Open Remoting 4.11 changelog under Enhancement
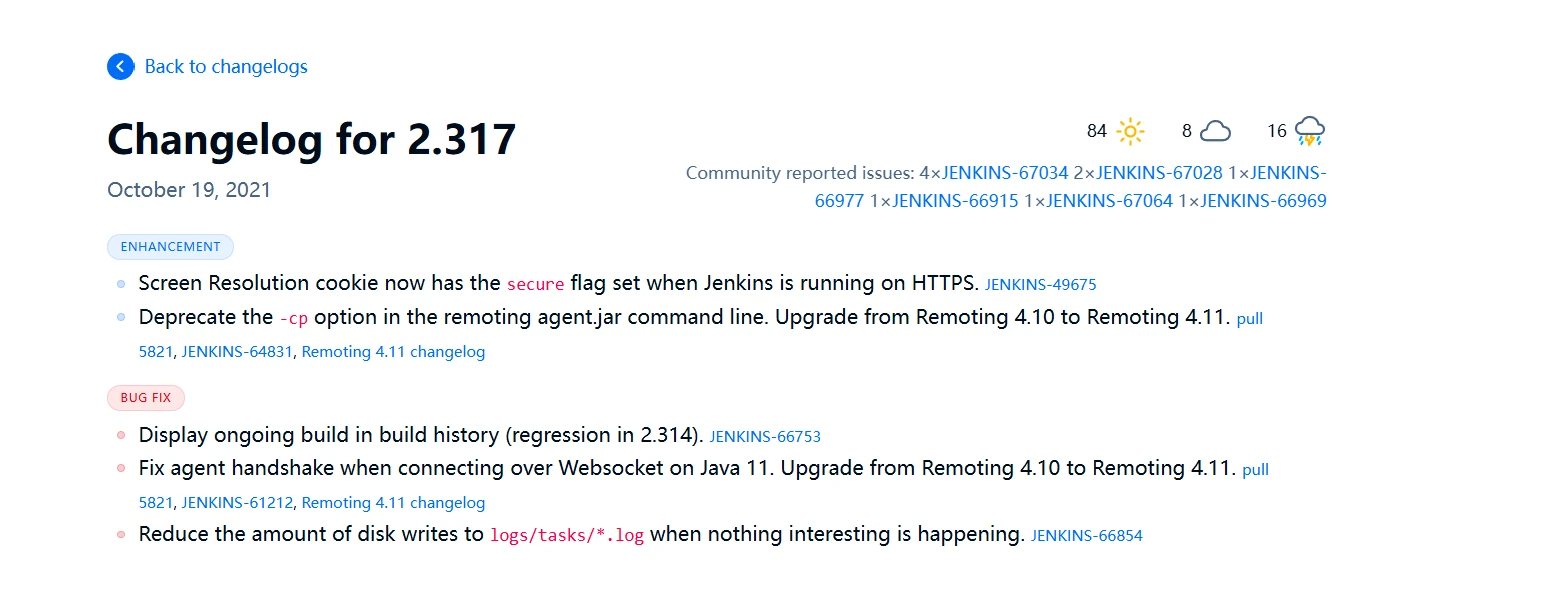 pyautogui.click(x=393, y=352)
